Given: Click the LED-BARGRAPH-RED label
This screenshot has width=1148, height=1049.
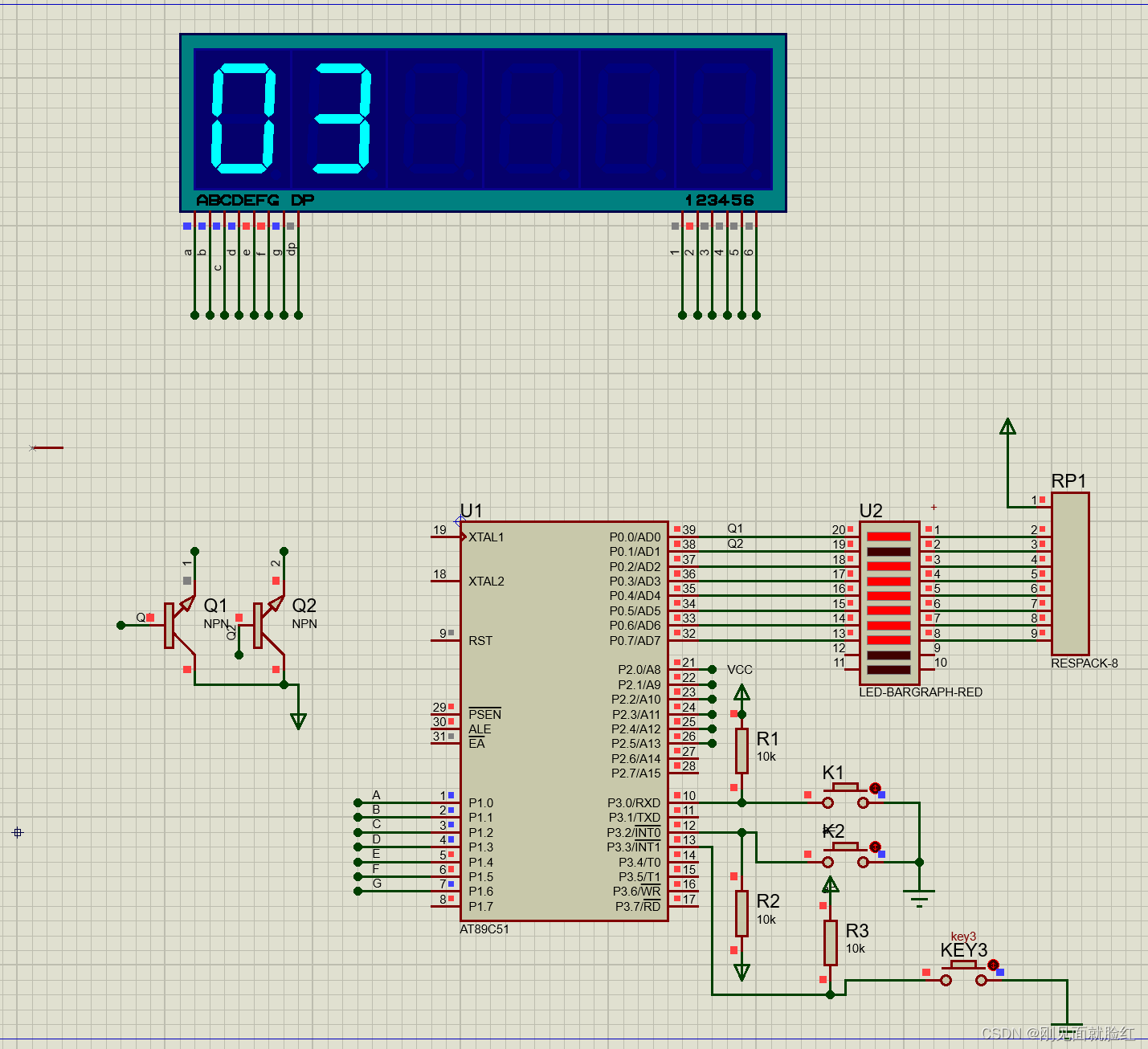Looking at the screenshot, I should tap(921, 692).
